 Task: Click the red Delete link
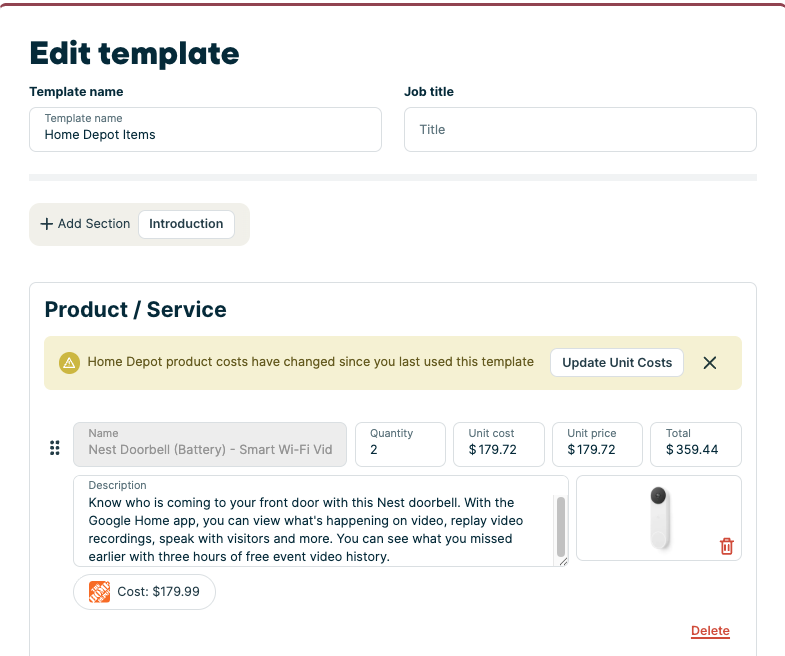pos(710,631)
